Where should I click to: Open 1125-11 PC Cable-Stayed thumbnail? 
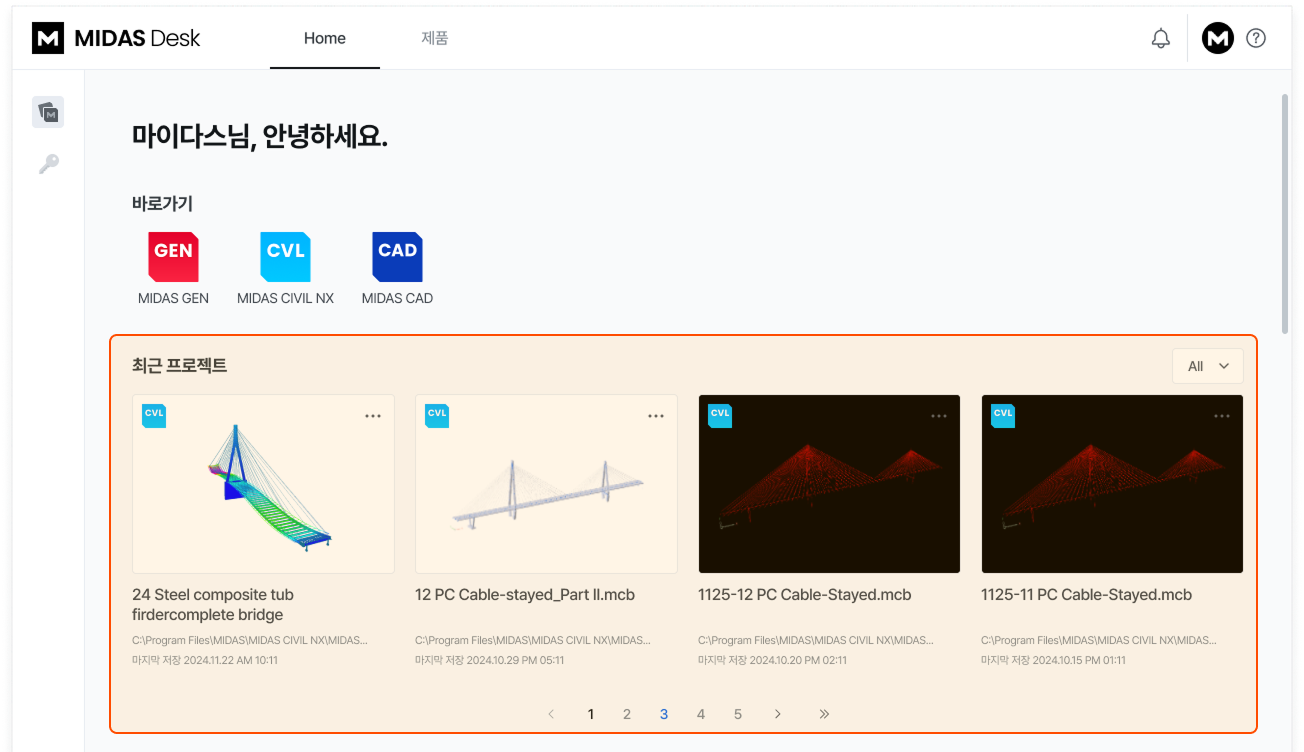1112,484
